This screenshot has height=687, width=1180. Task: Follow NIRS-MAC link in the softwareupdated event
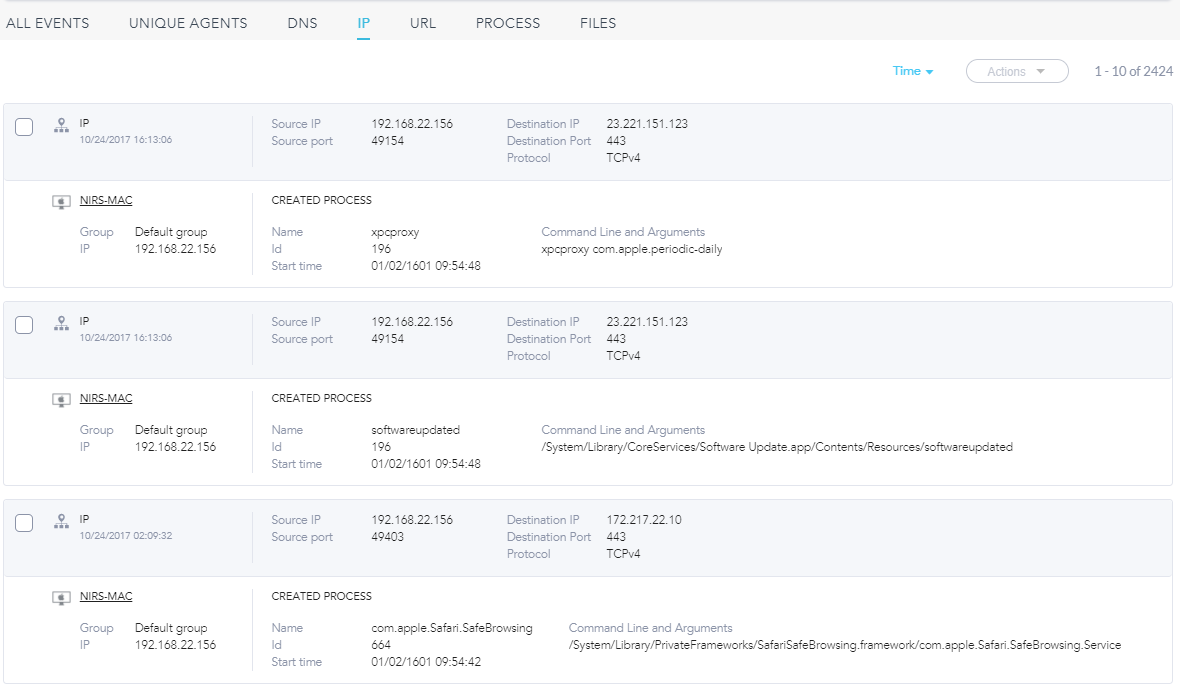click(106, 398)
